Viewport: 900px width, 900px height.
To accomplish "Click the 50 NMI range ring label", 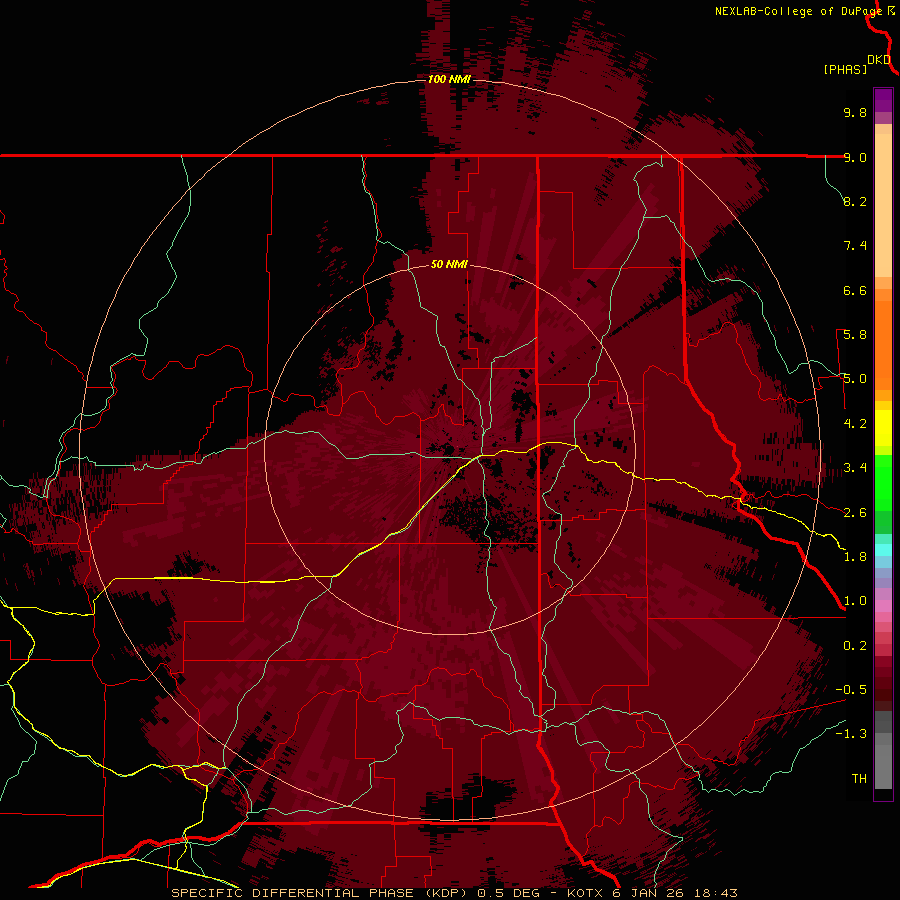I will pyautogui.click(x=449, y=264).
